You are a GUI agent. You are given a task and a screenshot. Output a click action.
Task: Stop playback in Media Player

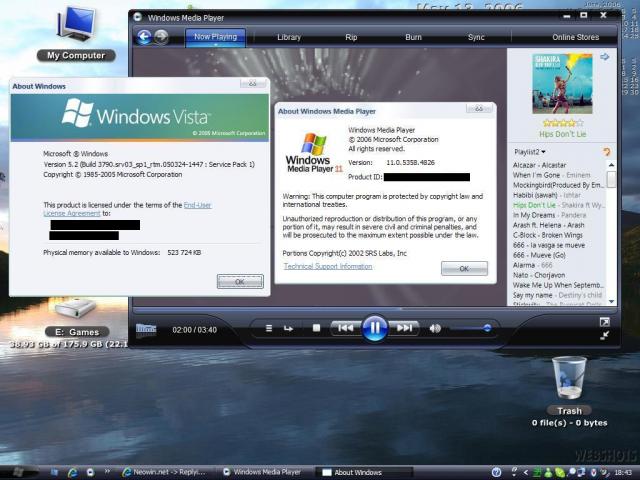[316, 328]
